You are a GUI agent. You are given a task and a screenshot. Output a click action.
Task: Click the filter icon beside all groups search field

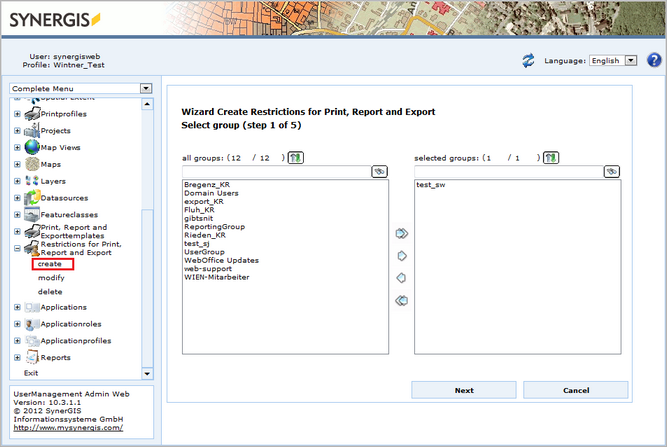point(379,171)
